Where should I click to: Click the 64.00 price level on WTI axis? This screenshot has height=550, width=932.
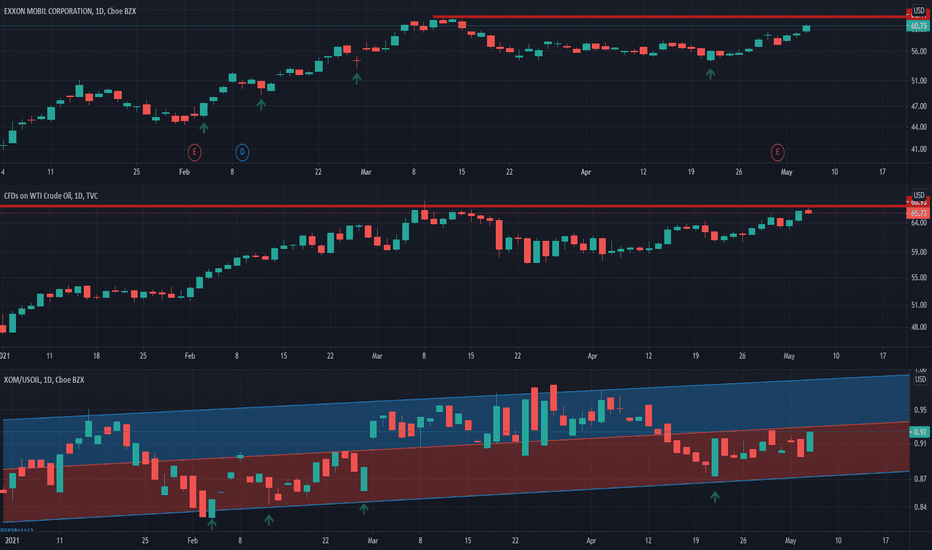919,223
